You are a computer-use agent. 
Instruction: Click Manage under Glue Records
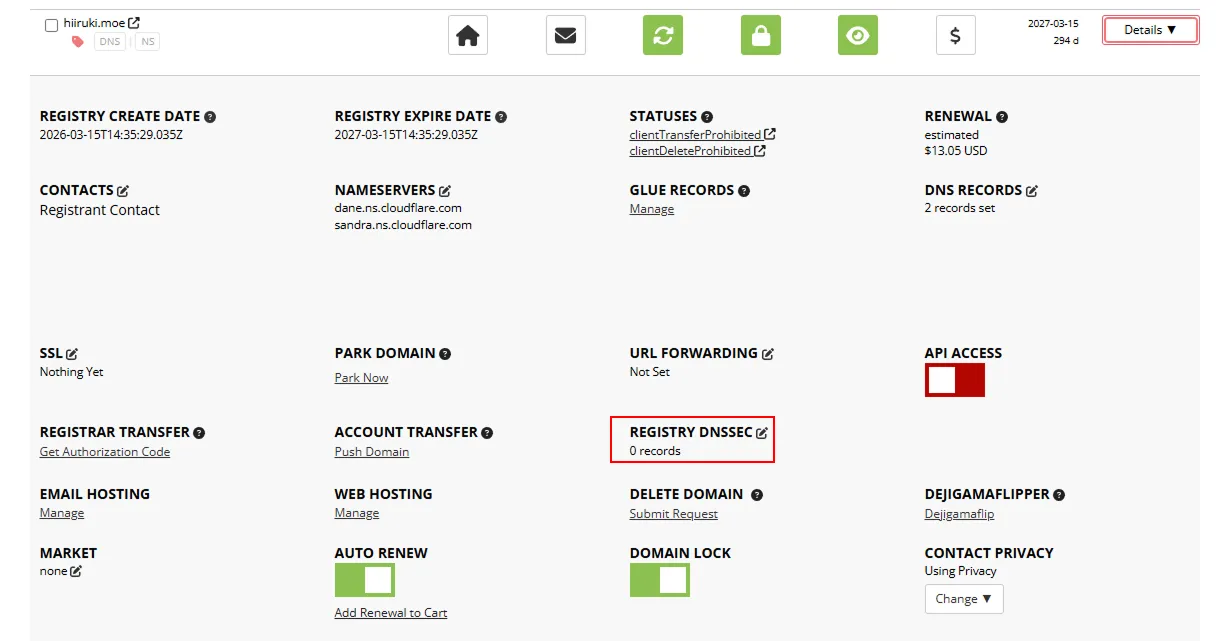[x=652, y=209]
